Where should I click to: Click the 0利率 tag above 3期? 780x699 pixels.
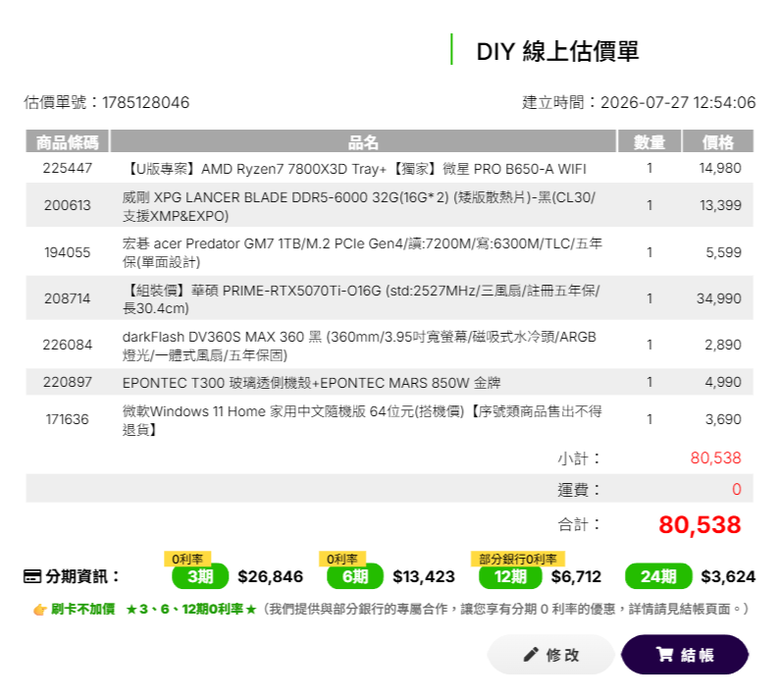pyautogui.click(x=188, y=559)
